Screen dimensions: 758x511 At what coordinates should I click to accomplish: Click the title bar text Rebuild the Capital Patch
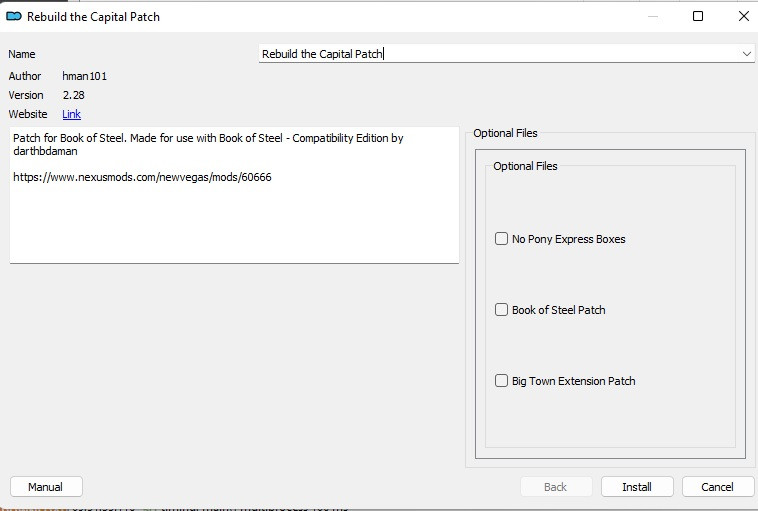click(x=93, y=17)
